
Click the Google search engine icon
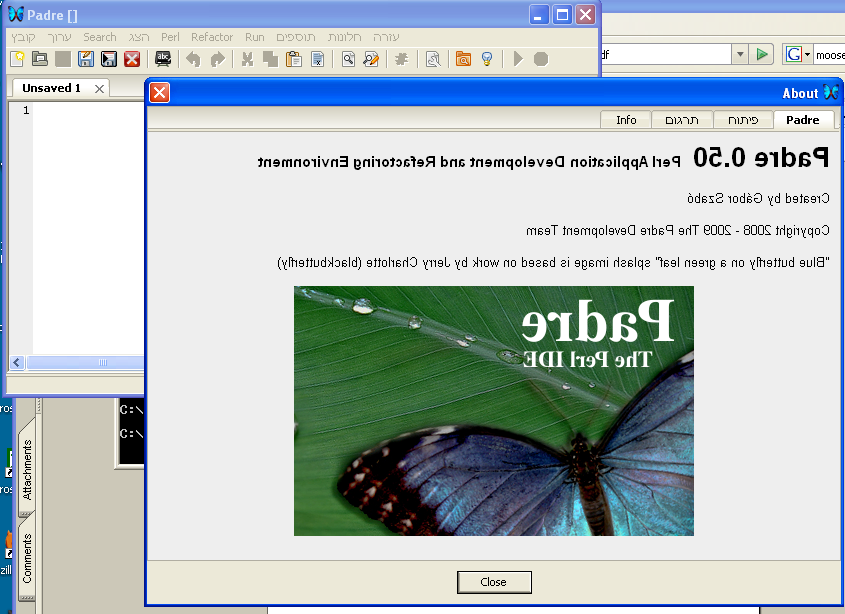click(x=793, y=54)
